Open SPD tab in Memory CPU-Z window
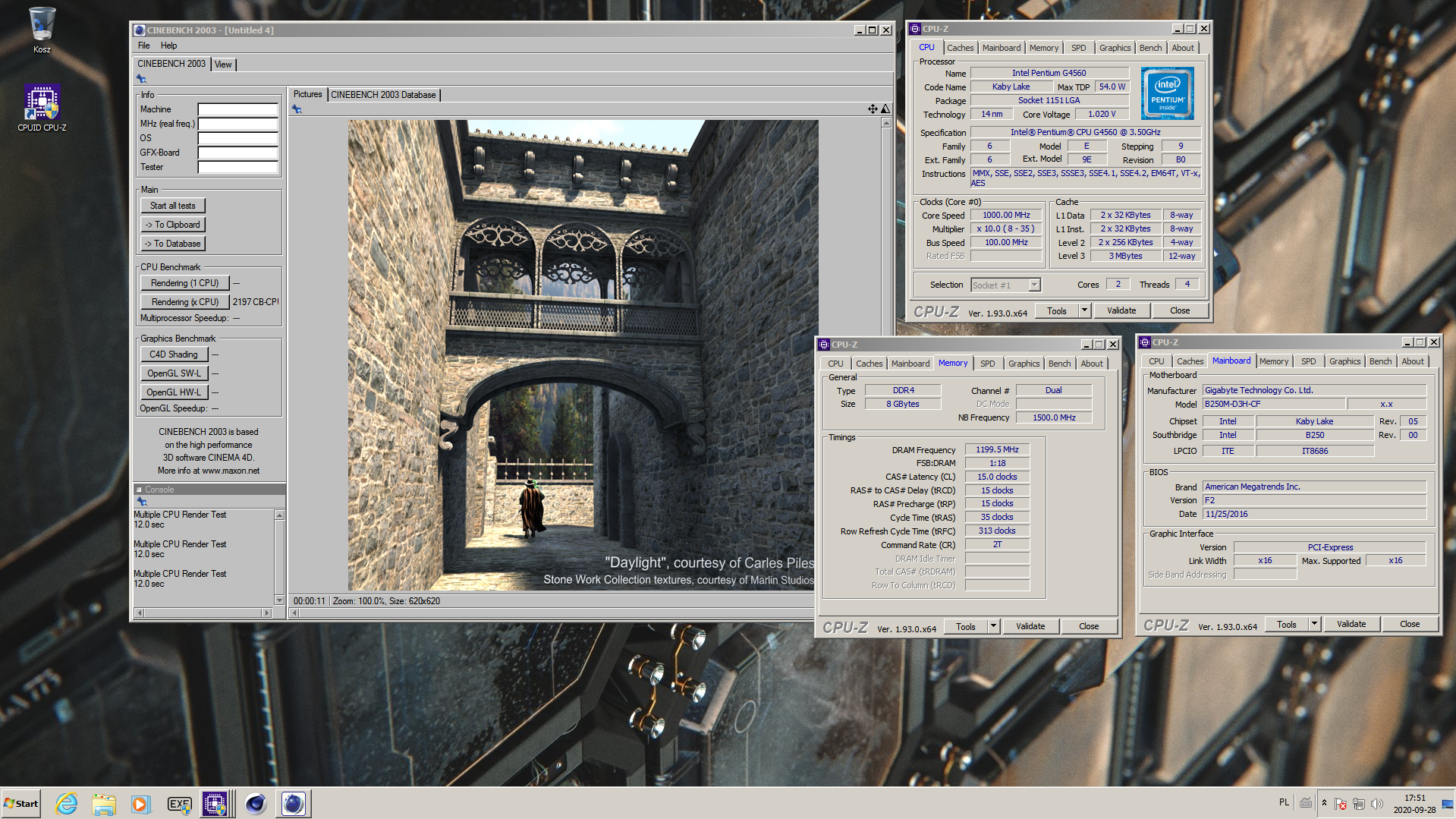 click(987, 364)
